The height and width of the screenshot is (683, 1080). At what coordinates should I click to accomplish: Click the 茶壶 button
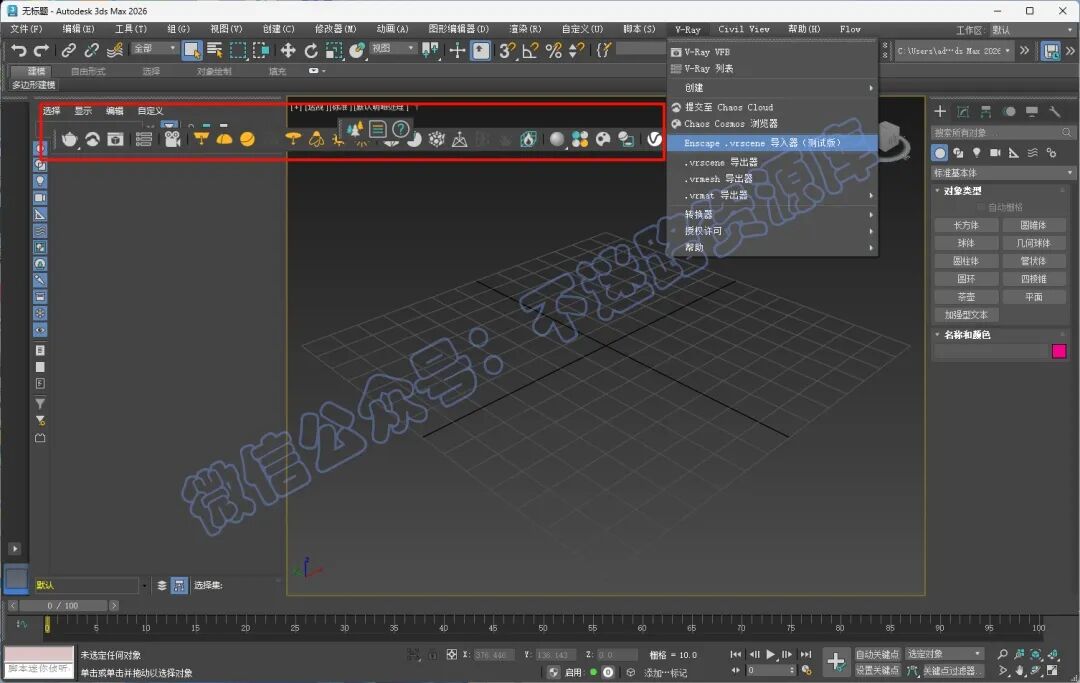coord(966,297)
